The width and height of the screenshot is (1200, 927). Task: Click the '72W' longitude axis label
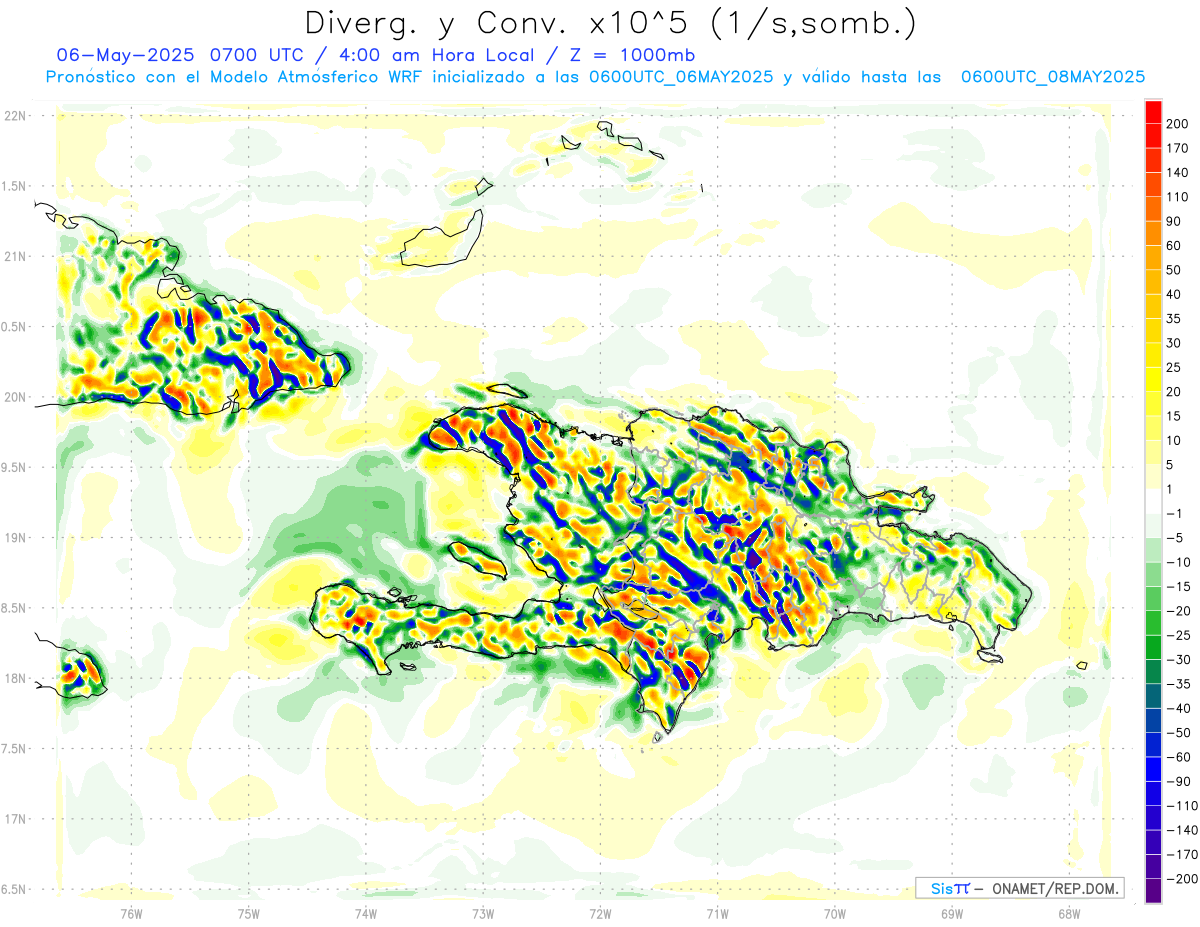click(x=600, y=913)
